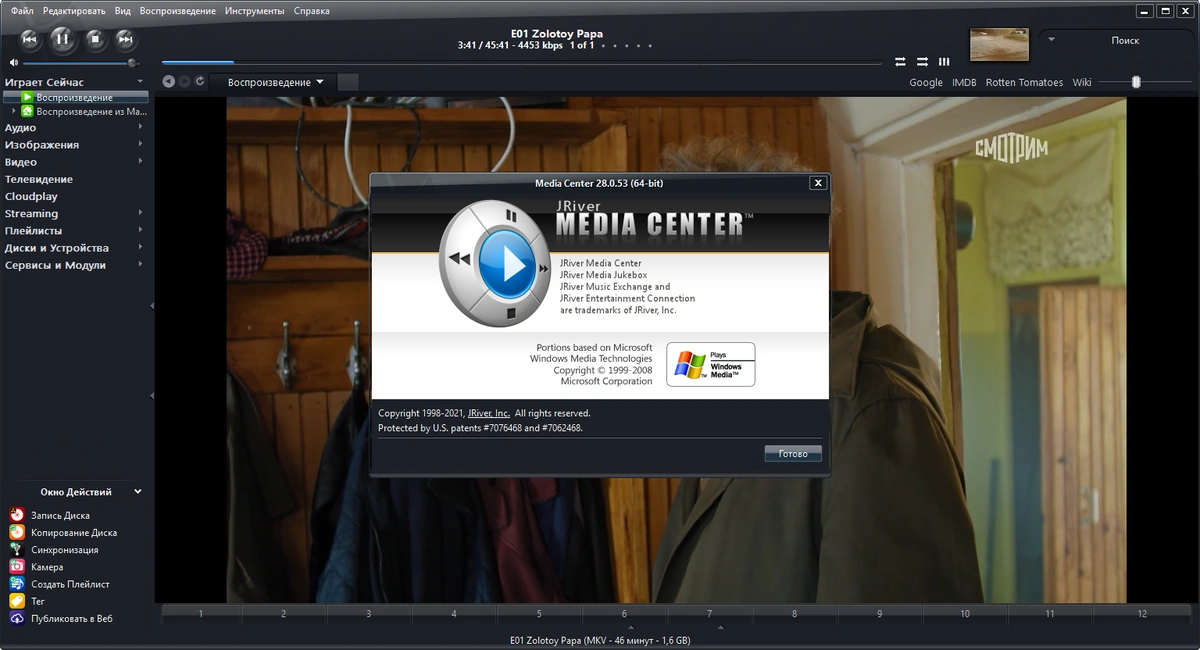Open the Инструменты menu

coord(255,11)
